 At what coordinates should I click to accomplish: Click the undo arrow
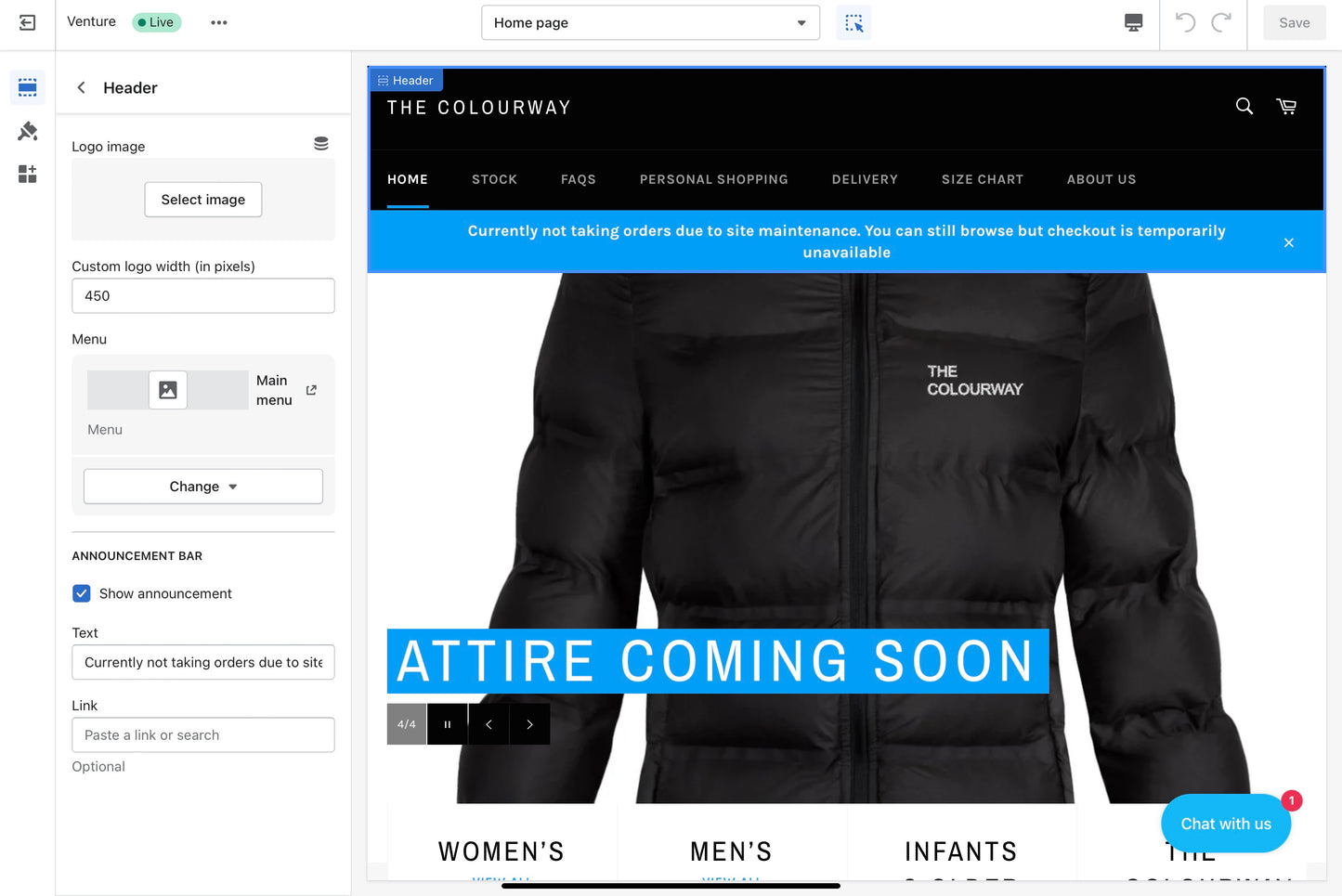(1185, 22)
